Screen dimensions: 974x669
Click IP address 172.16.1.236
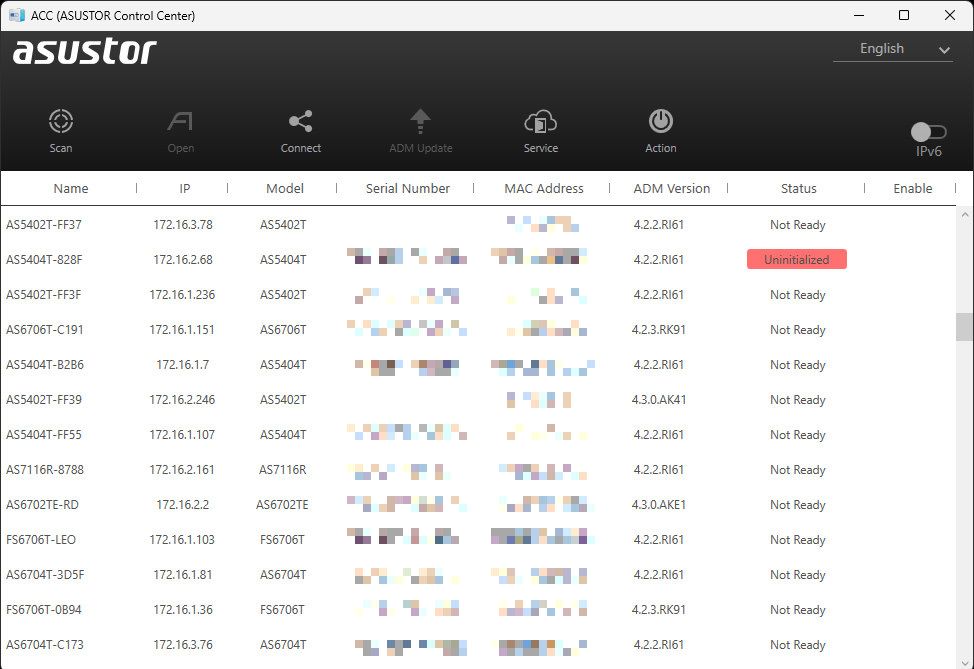pos(182,294)
